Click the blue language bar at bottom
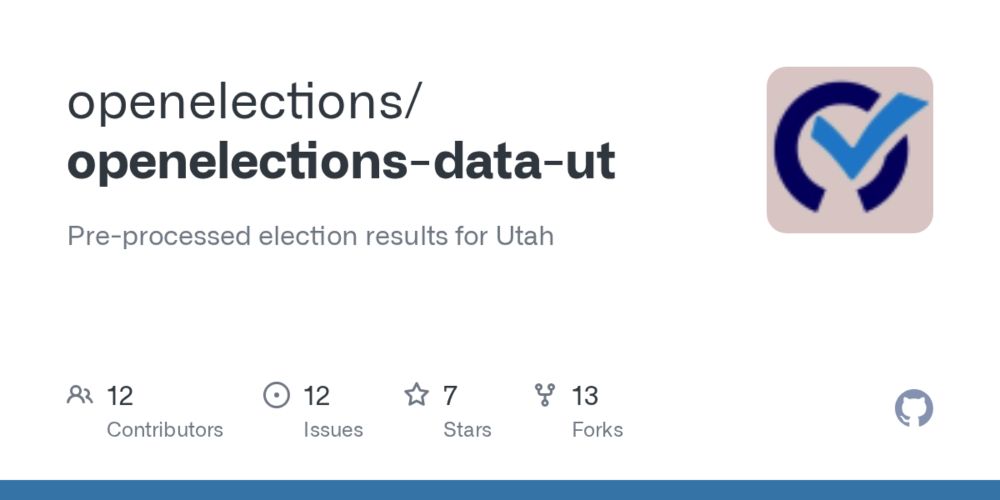The image size is (1000, 500). click(500, 490)
